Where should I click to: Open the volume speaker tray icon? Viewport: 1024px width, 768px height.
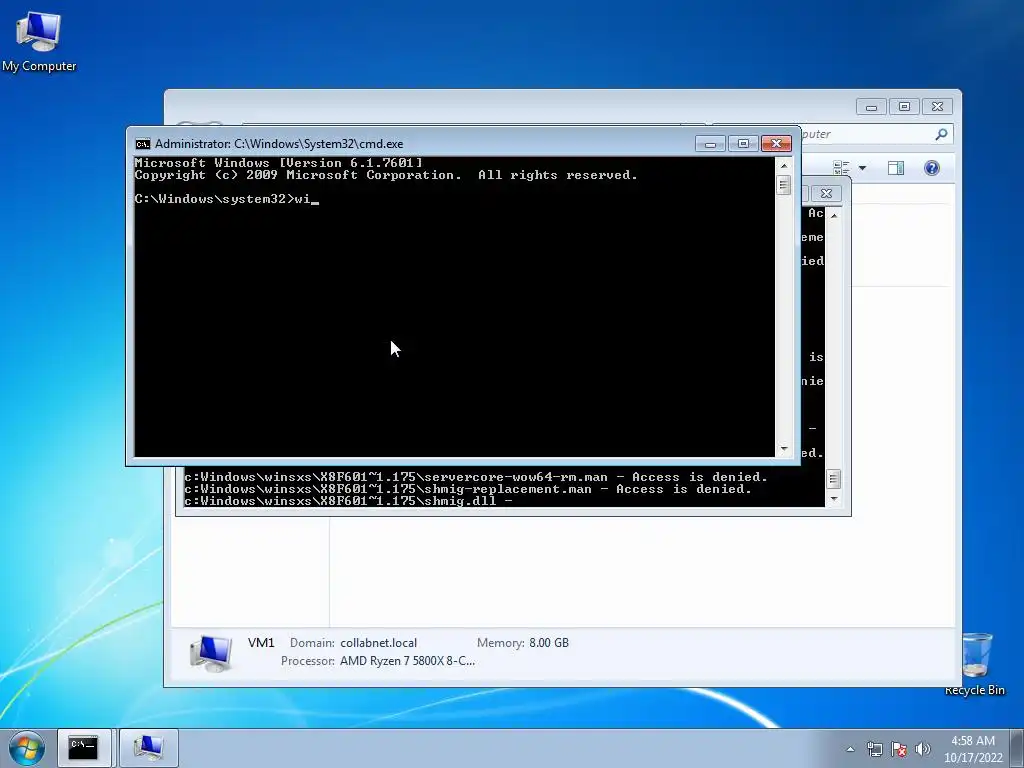[923, 749]
